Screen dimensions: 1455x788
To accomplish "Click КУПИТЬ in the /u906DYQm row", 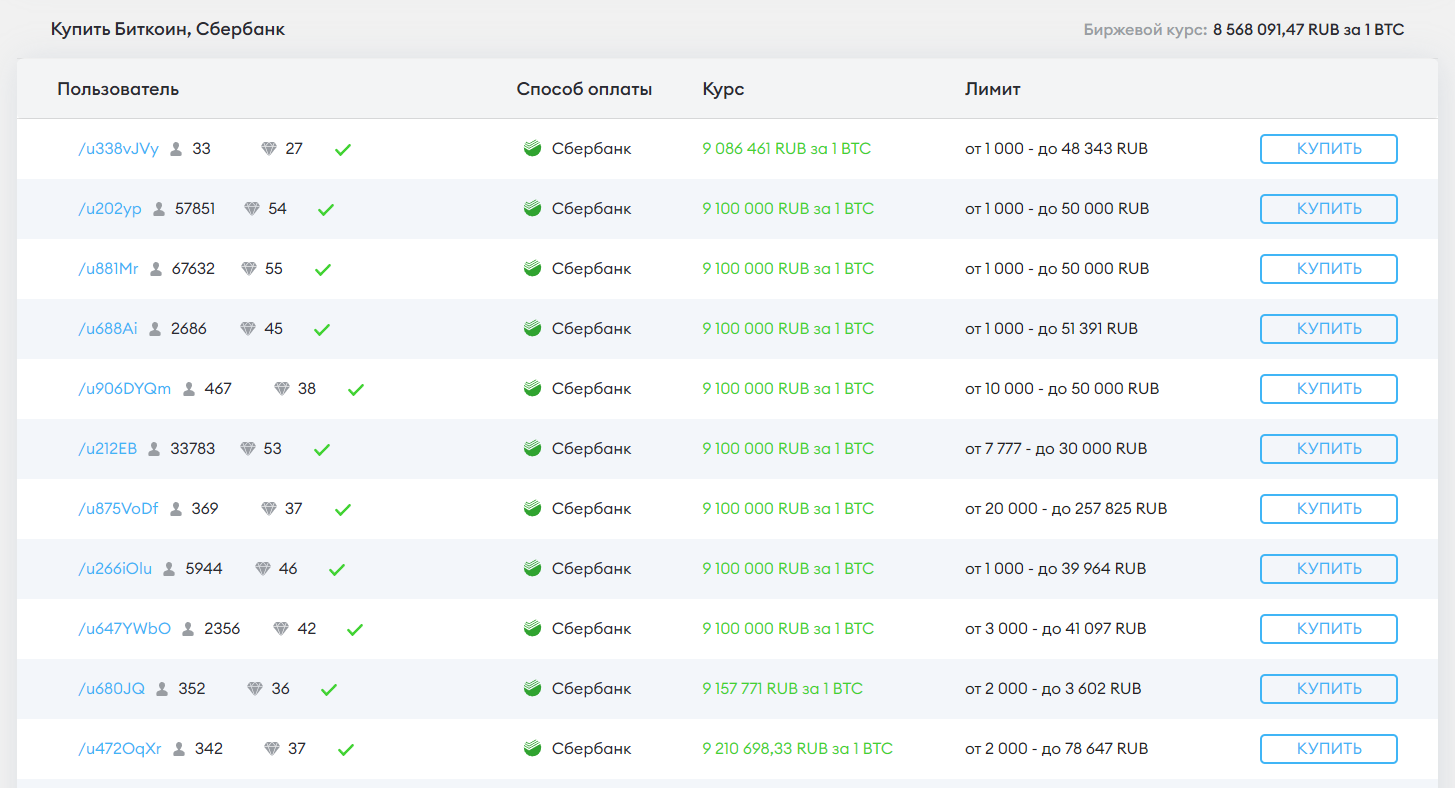I will coord(1328,389).
